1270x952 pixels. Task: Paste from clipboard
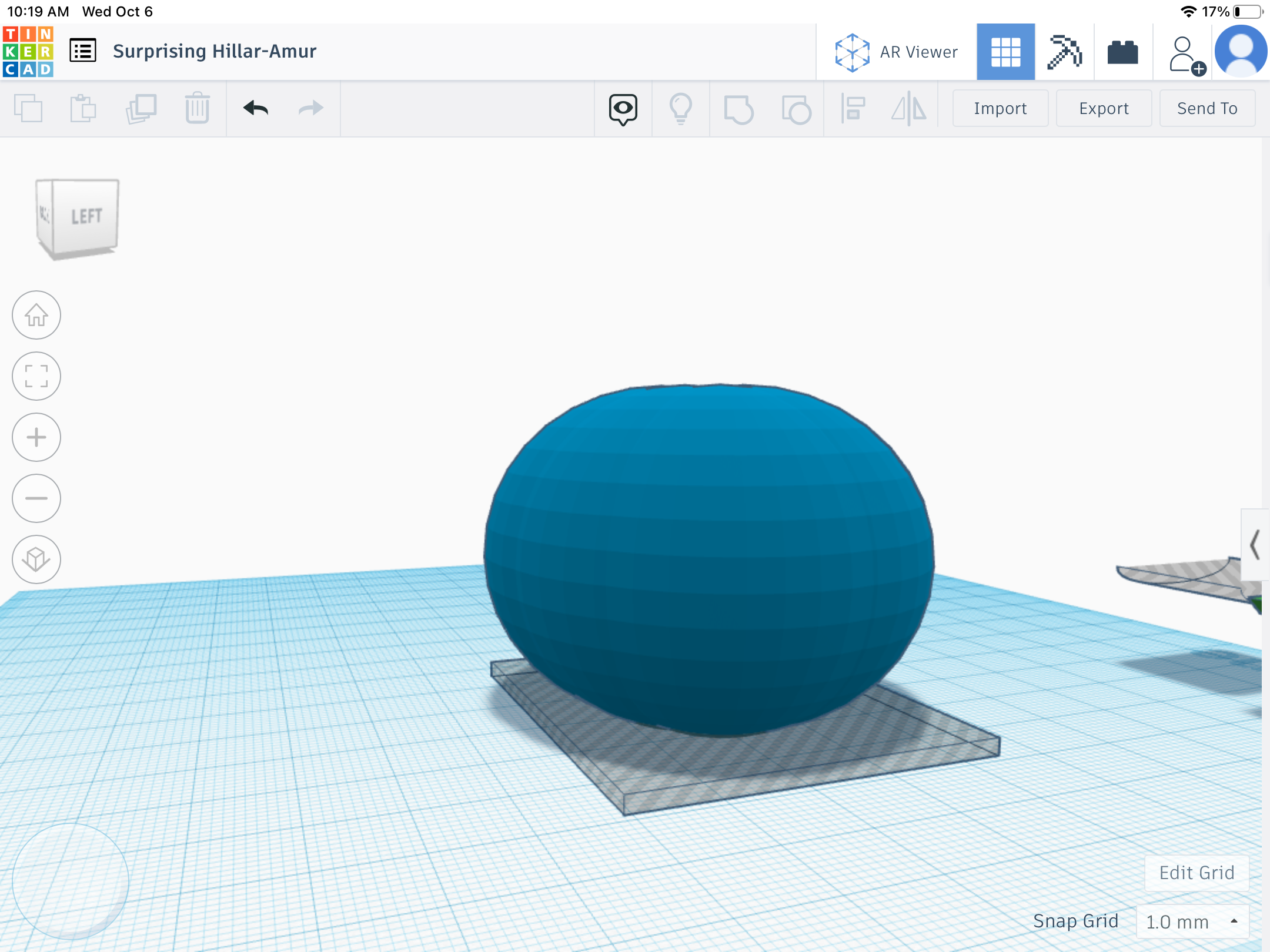tap(83, 108)
